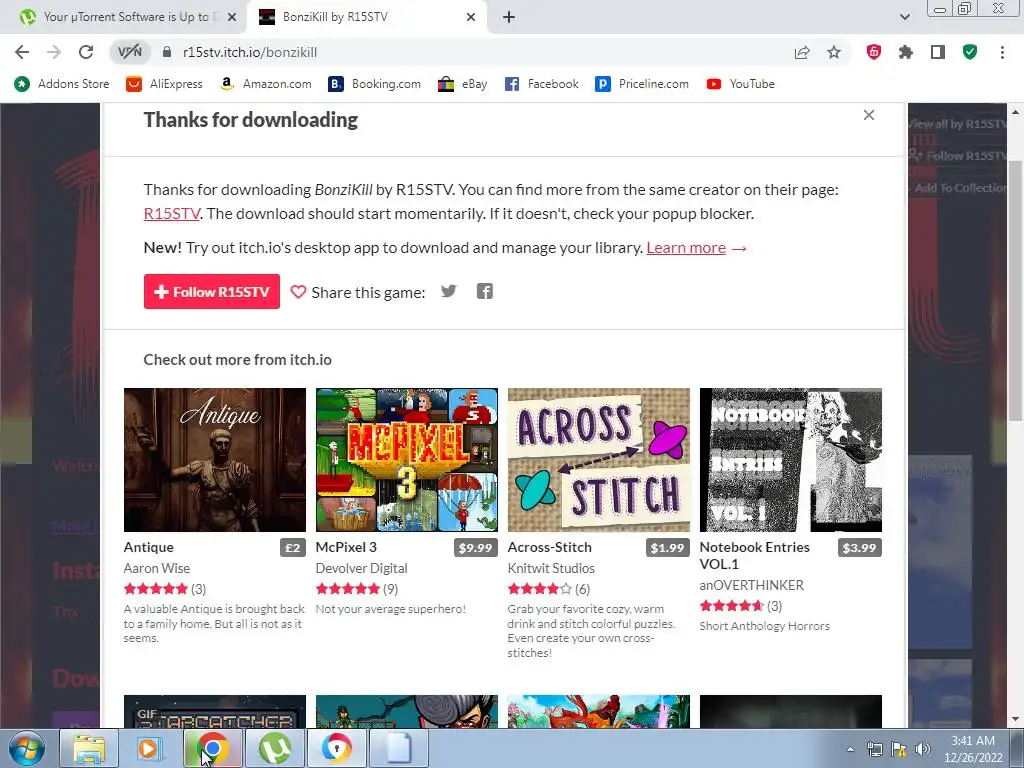This screenshot has height=768, width=1024.
Task: Toggle the VPN badge in address bar
Action: (x=129, y=52)
